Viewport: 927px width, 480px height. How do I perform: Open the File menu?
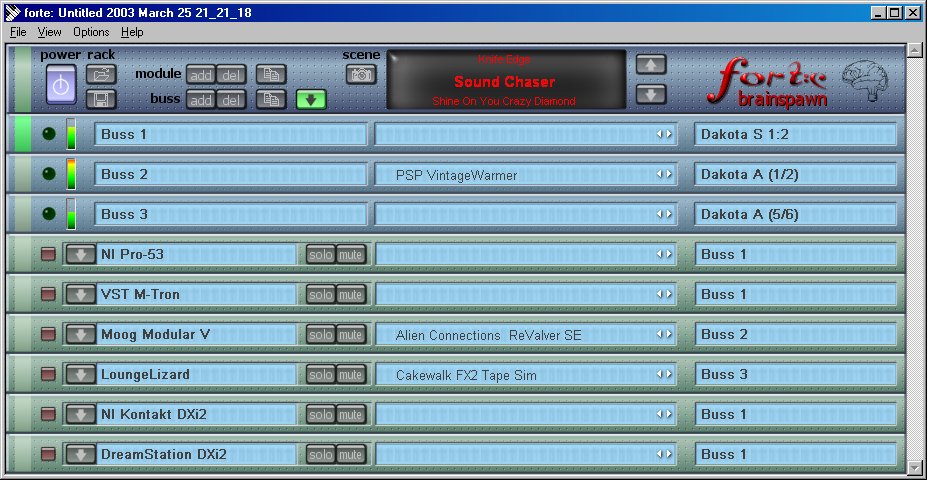18,32
